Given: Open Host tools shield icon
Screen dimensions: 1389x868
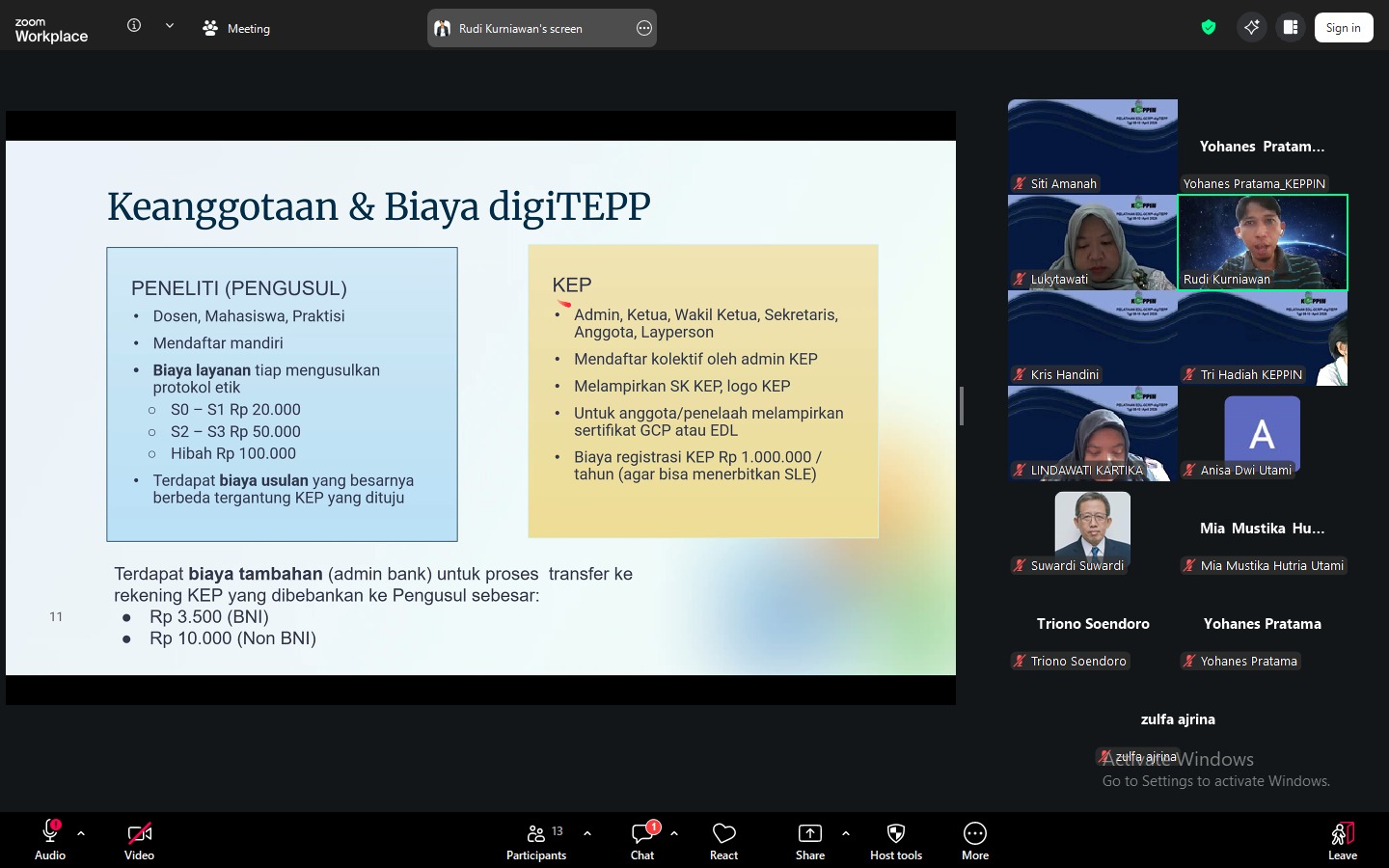Looking at the screenshot, I should [895, 839].
